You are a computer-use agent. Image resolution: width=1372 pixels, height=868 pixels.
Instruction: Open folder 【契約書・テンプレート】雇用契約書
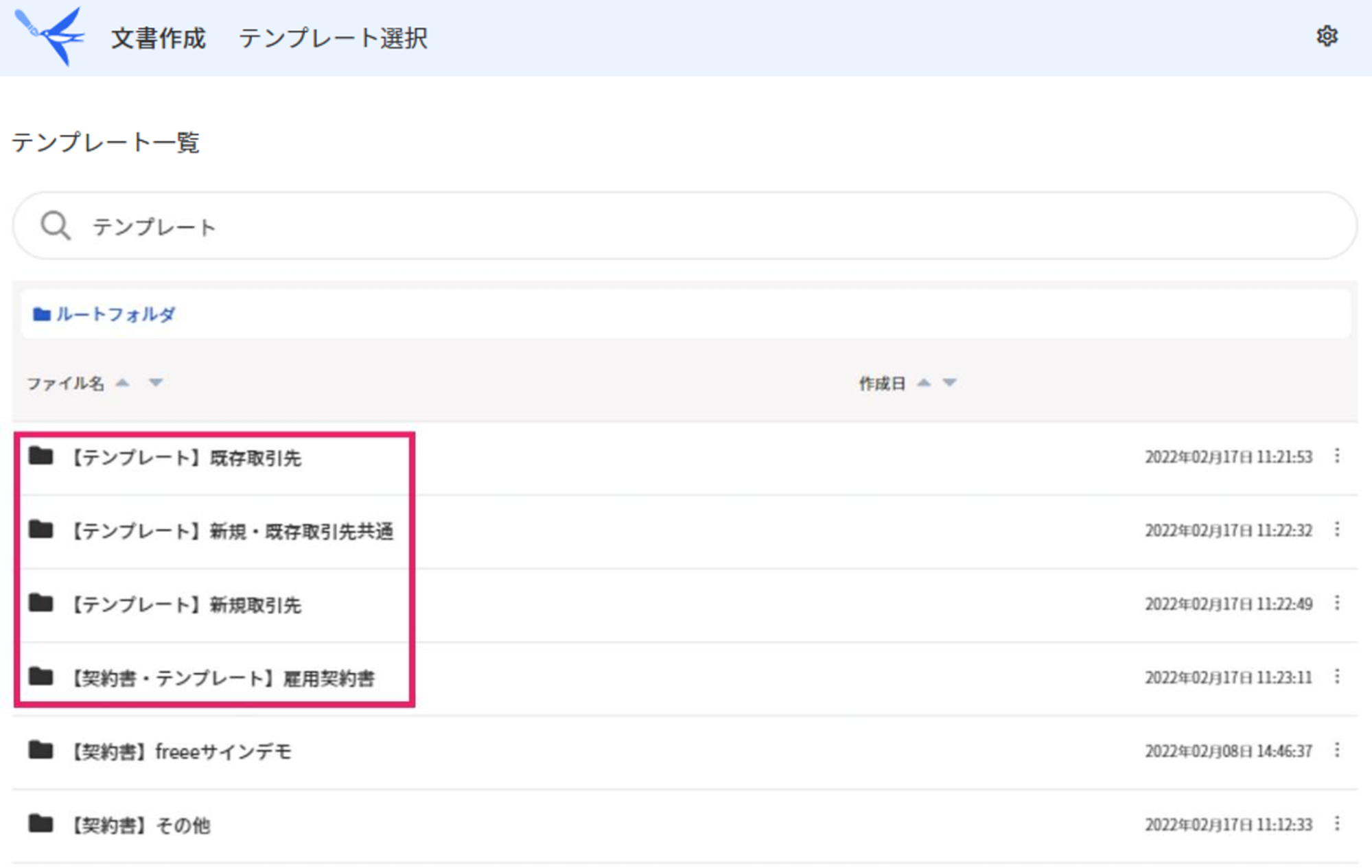pyautogui.click(x=222, y=678)
